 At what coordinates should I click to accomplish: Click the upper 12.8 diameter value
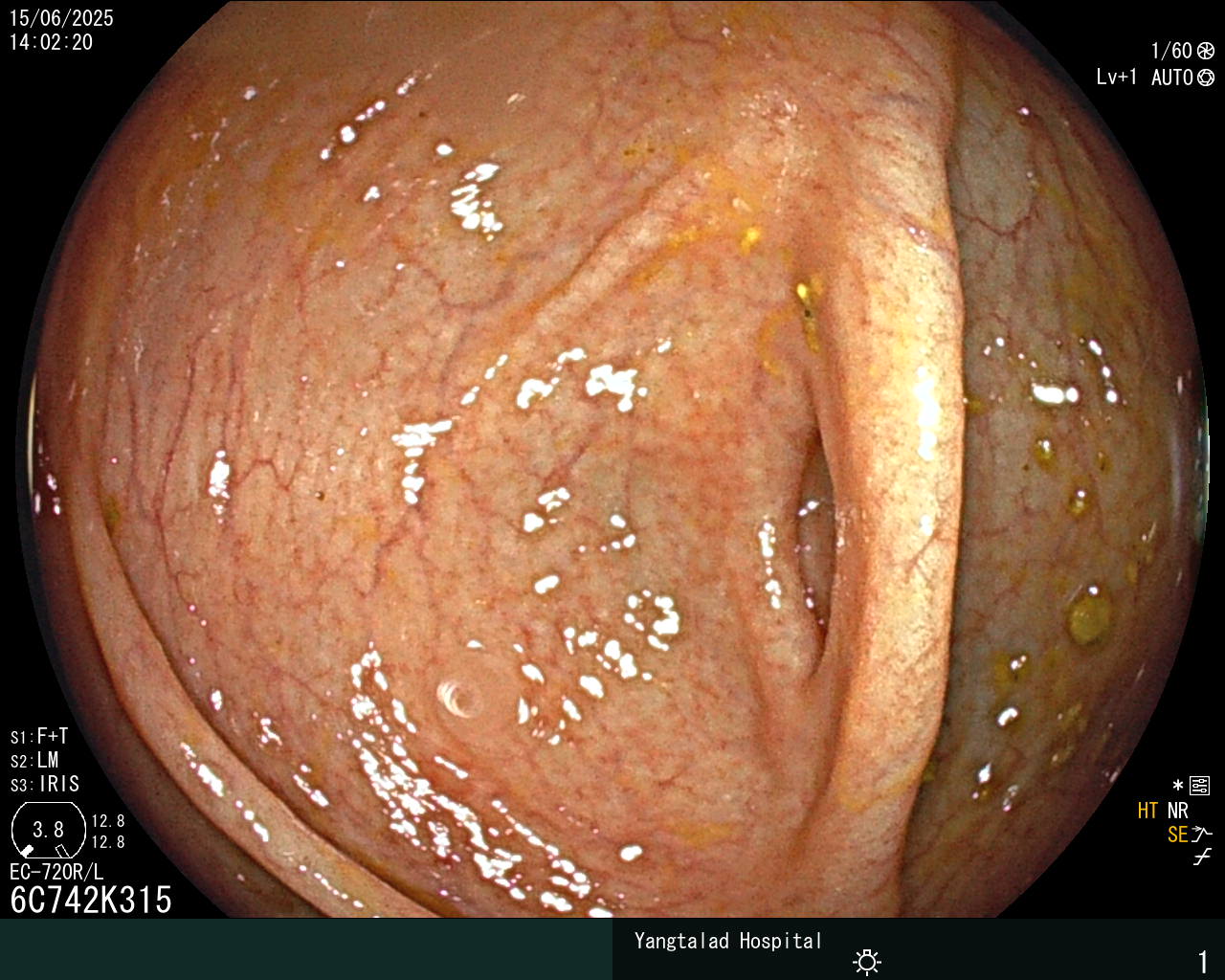(108, 821)
